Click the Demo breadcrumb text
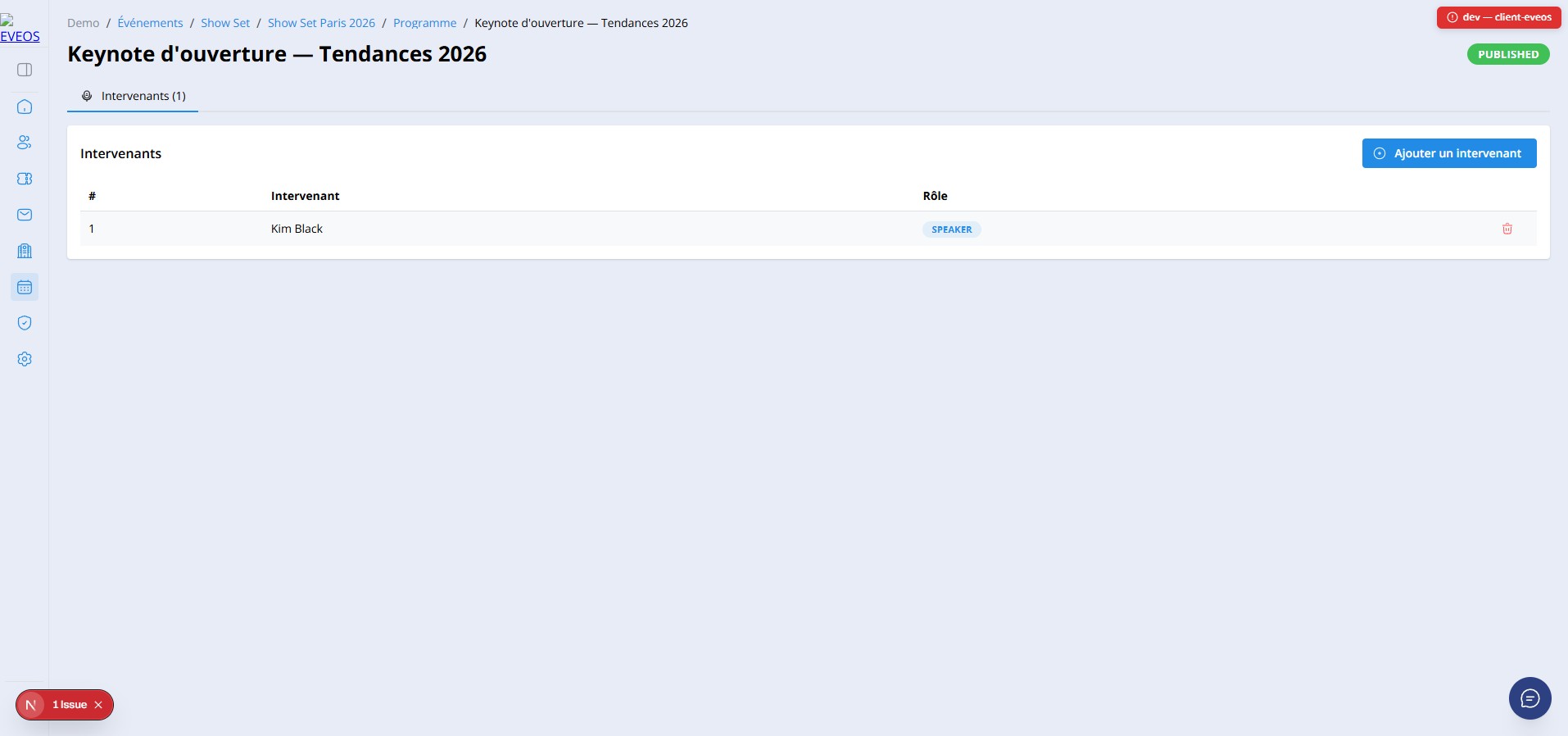Image resolution: width=1568 pixels, height=736 pixels. coord(84,23)
